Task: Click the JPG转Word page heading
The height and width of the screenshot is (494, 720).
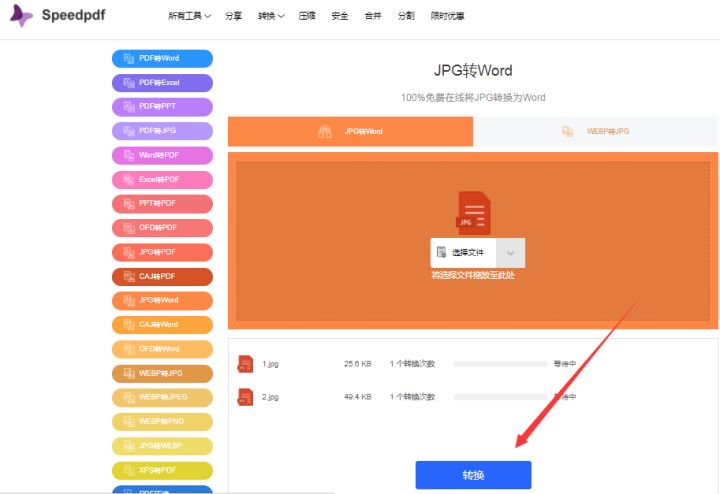Action: click(x=473, y=71)
